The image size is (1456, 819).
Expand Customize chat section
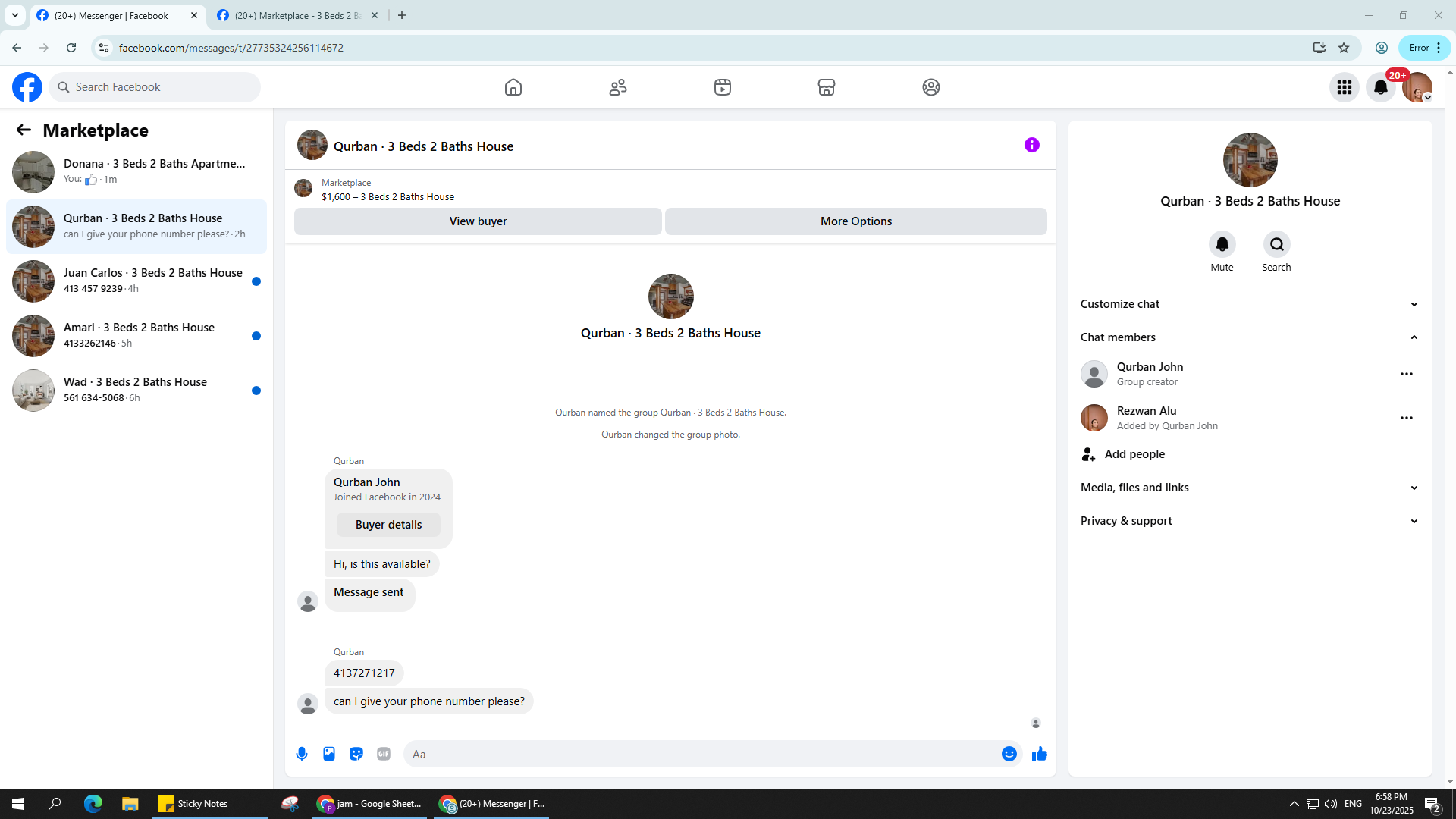coord(1250,304)
